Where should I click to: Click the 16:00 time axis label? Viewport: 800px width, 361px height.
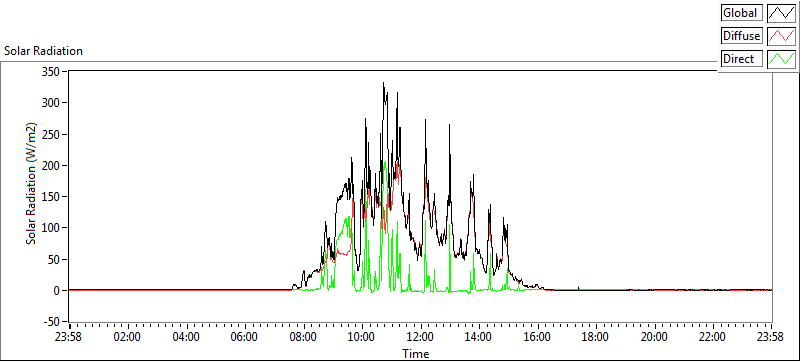[537, 337]
